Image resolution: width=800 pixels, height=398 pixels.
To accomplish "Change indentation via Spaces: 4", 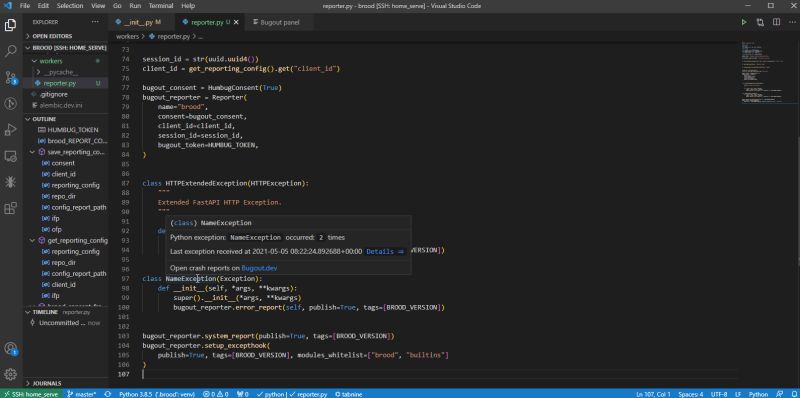I will pos(690,394).
